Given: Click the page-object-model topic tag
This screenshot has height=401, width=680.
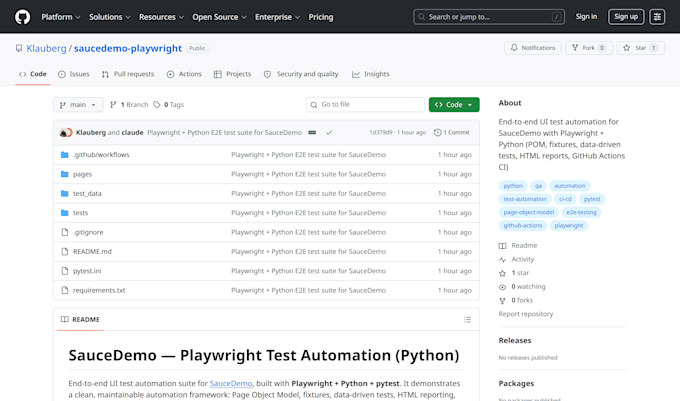Looking at the screenshot, I should (529, 212).
